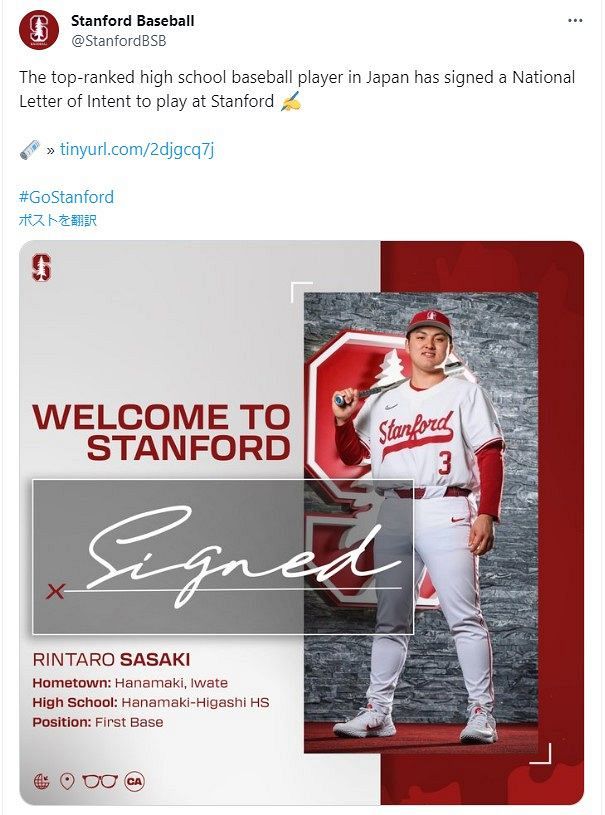Click the circled CA icon in the graphic

coord(135,781)
